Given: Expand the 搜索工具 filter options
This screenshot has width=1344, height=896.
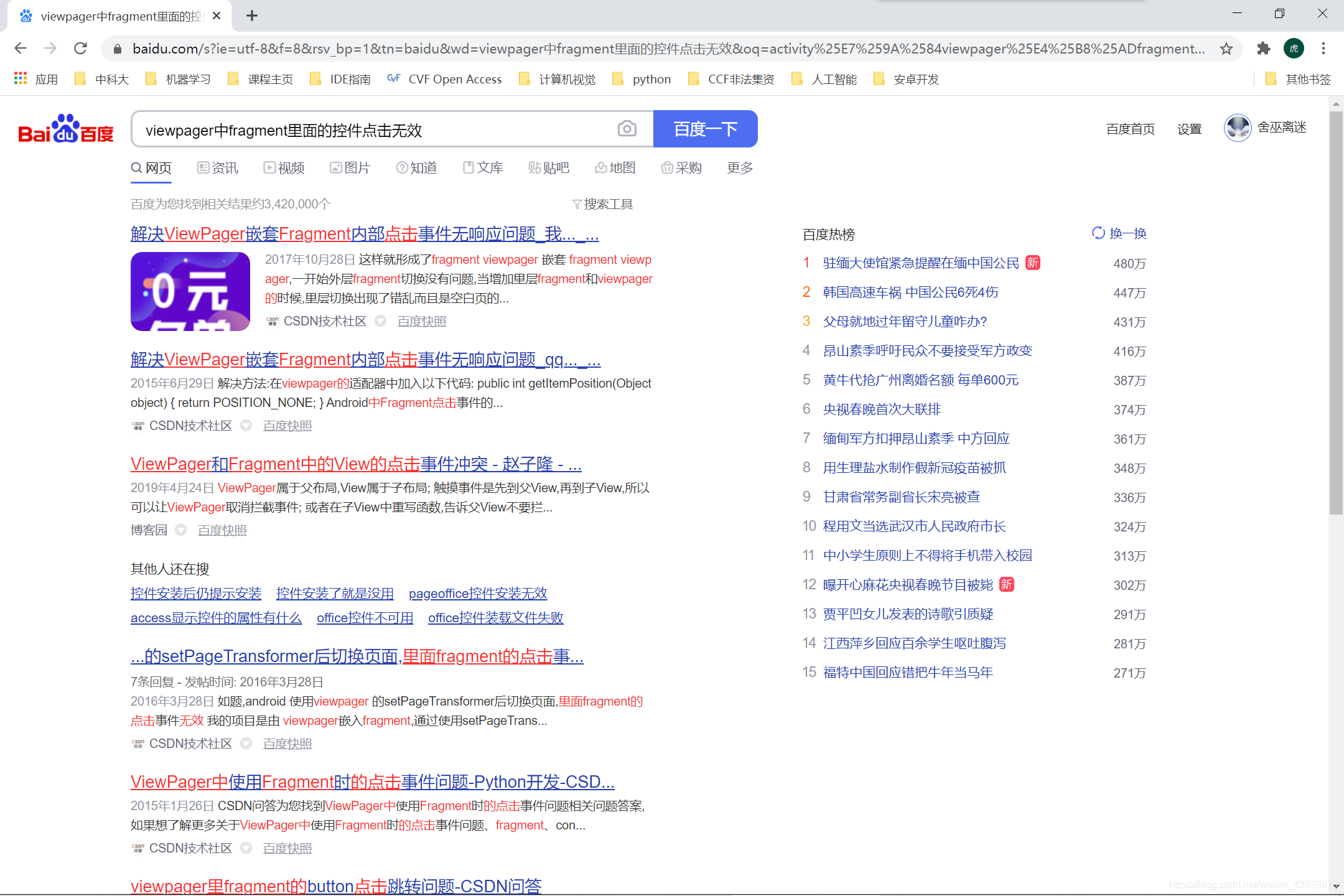Looking at the screenshot, I should [x=602, y=204].
